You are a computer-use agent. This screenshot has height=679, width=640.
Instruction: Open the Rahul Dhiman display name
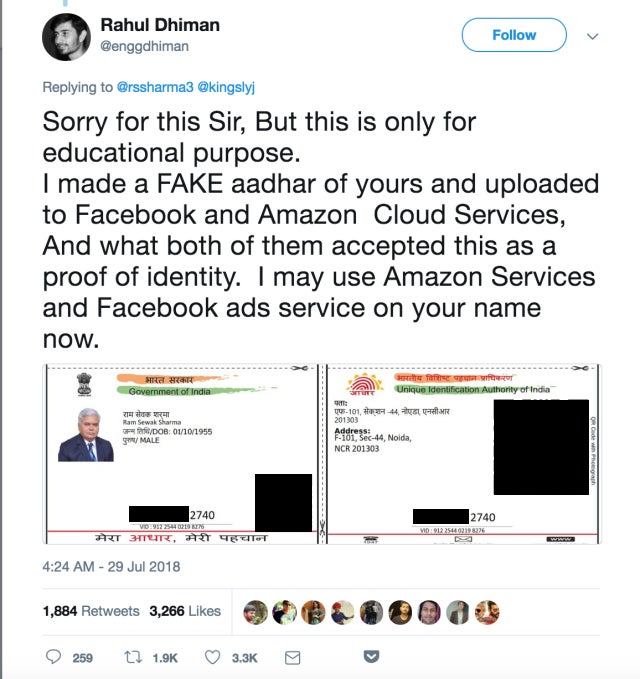tap(160, 25)
